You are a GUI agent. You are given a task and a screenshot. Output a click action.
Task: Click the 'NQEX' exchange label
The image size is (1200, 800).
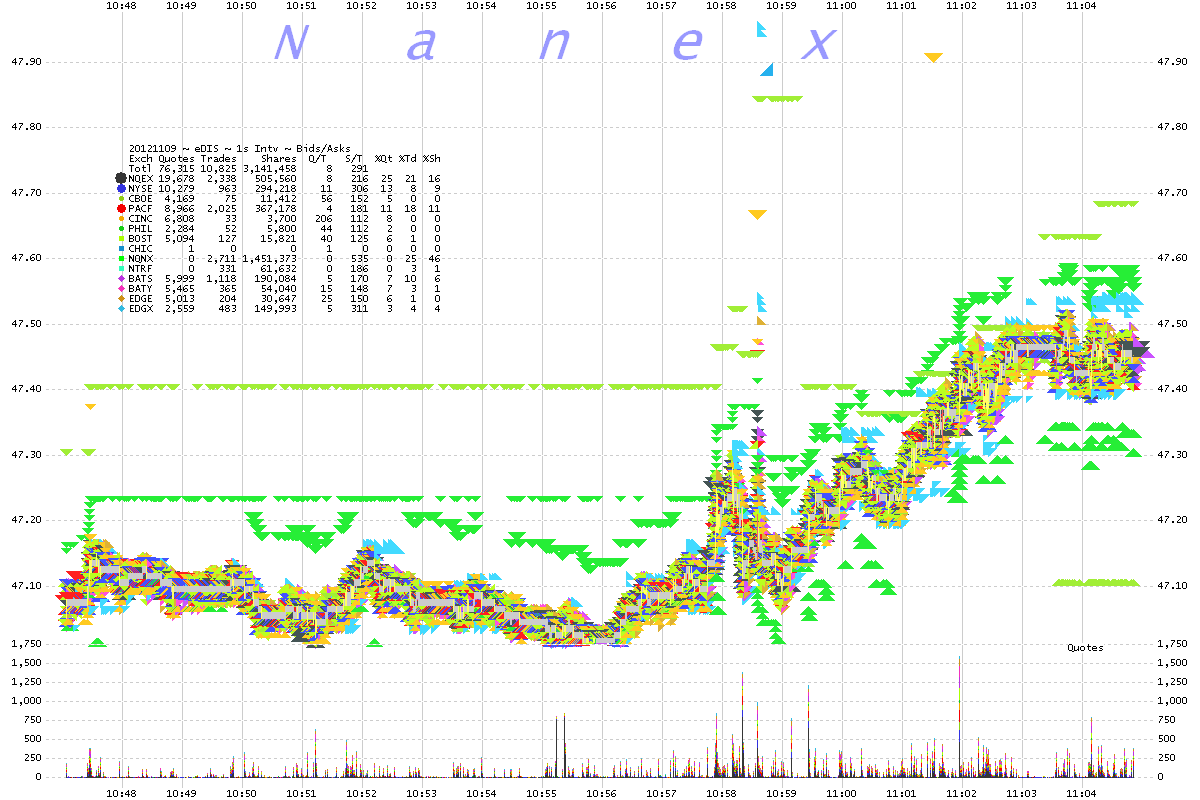point(141,178)
